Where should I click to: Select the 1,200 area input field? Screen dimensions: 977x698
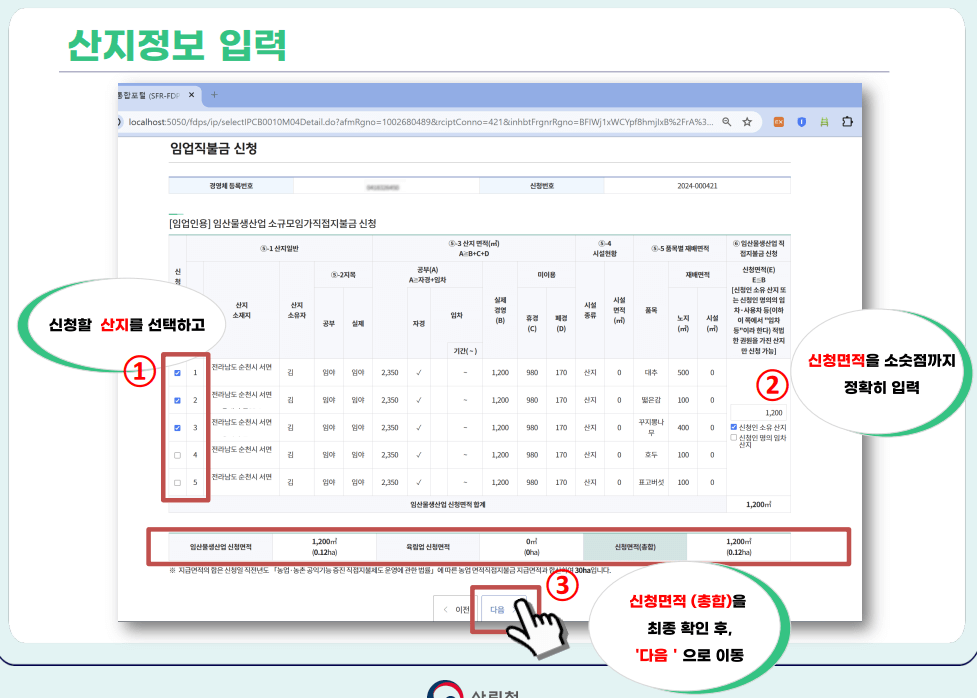[x=758, y=412]
